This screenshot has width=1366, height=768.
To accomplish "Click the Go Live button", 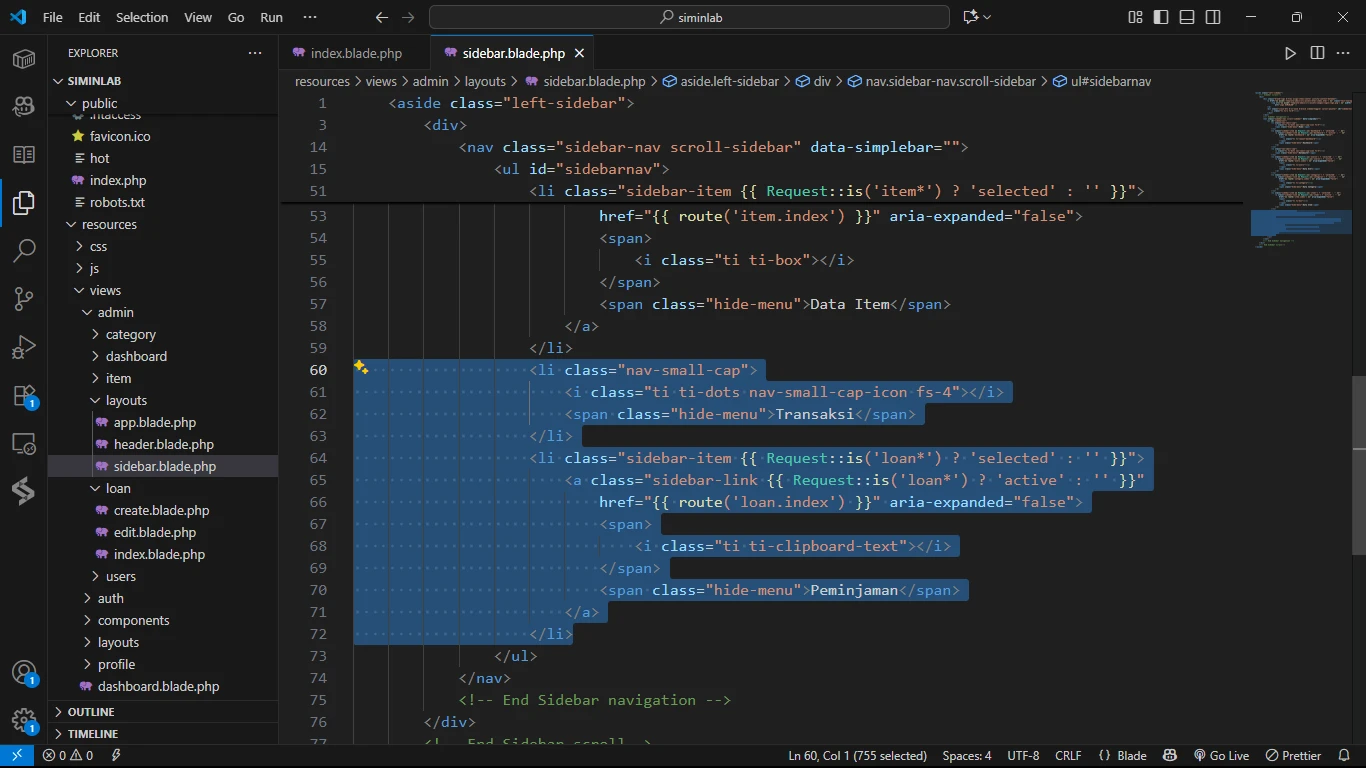I will (x=1221, y=756).
